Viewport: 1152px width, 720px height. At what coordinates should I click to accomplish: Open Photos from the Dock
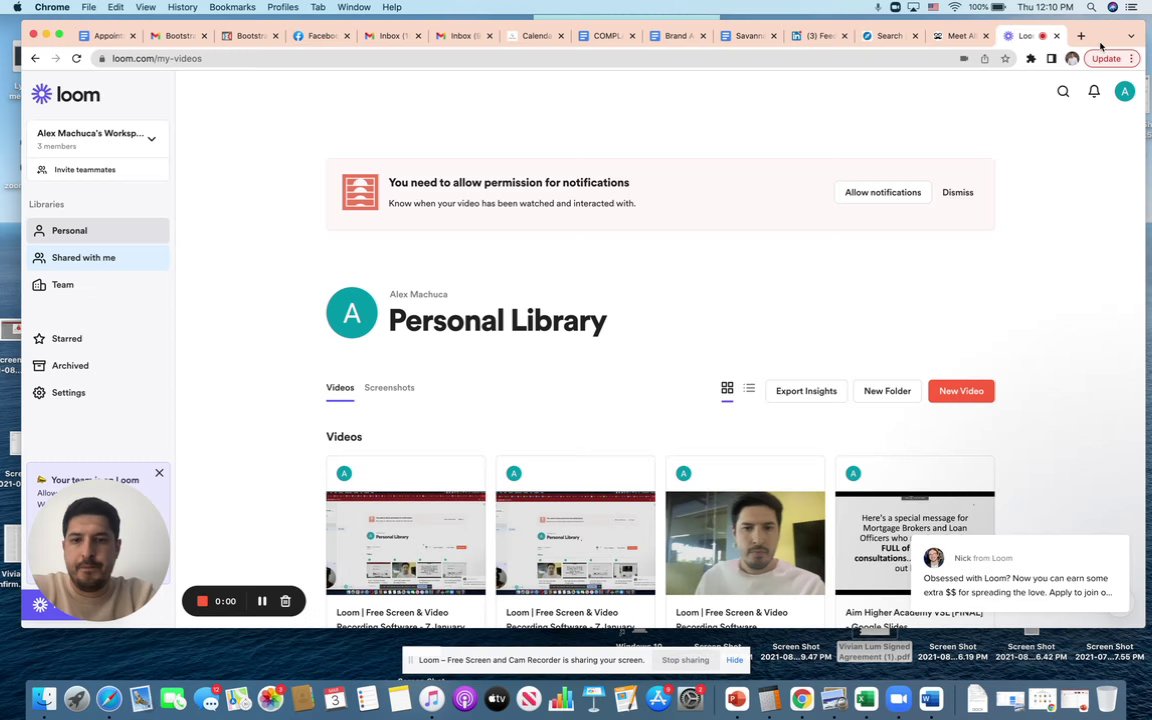270,698
